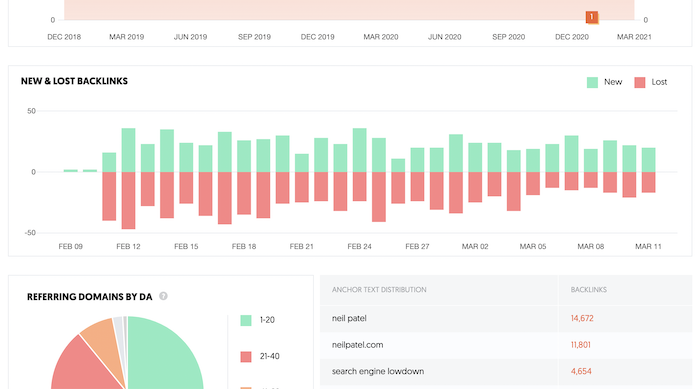Open the 11,801 backlinks link for neilpatel.com

click(x=581, y=345)
